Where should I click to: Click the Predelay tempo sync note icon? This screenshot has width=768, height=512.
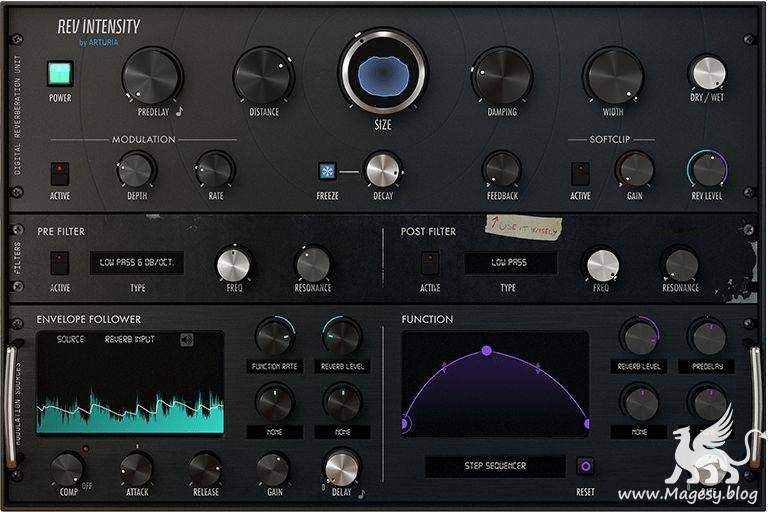point(179,111)
